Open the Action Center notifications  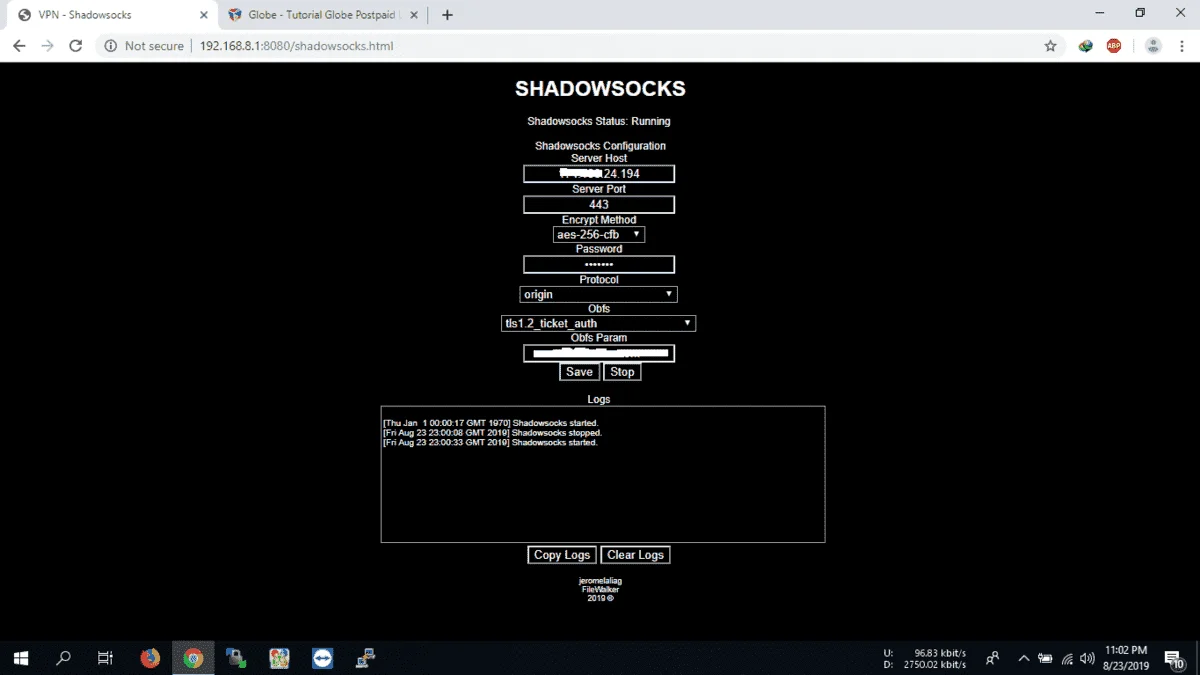pos(1175,658)
